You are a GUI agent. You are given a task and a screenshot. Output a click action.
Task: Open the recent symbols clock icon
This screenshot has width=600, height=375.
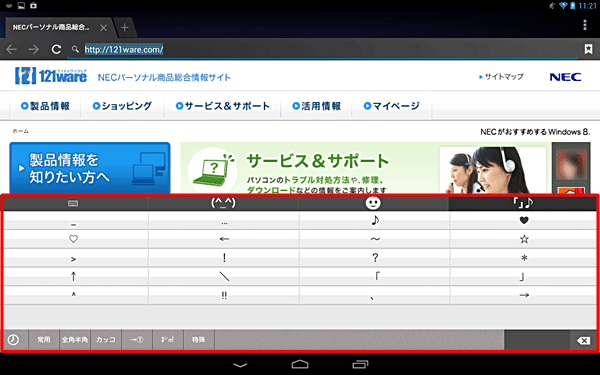click(14, 340)
